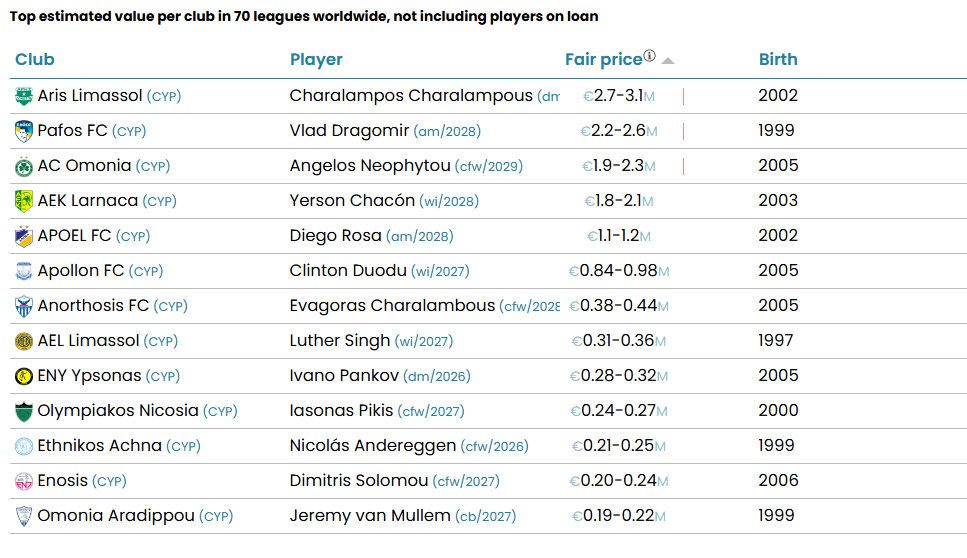967x558 pixels.
Task: Open the Apollon FC club link
Action: click(x=81, y=271)
